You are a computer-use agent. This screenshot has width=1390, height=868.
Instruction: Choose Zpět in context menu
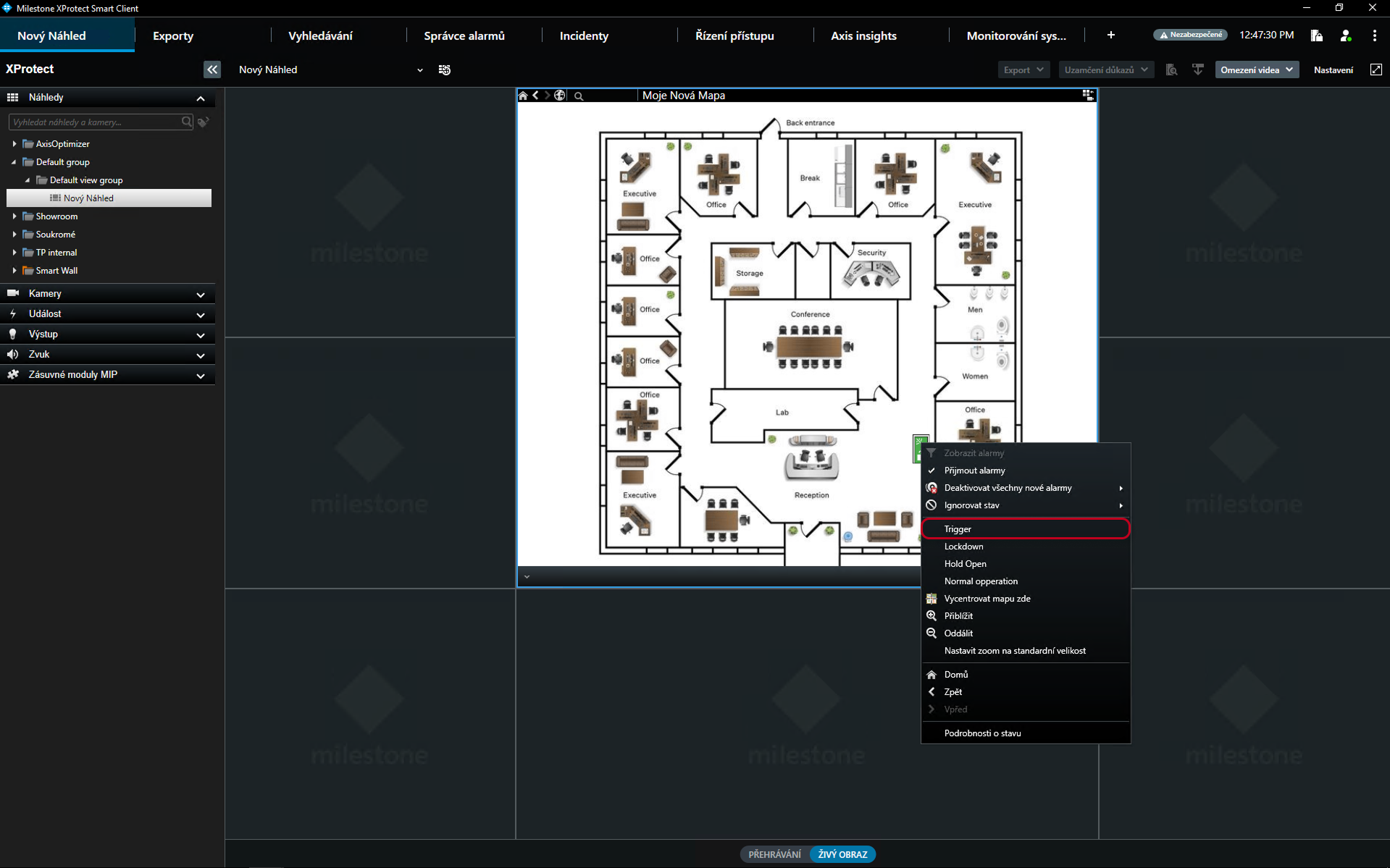click(x=1025, y=692)
